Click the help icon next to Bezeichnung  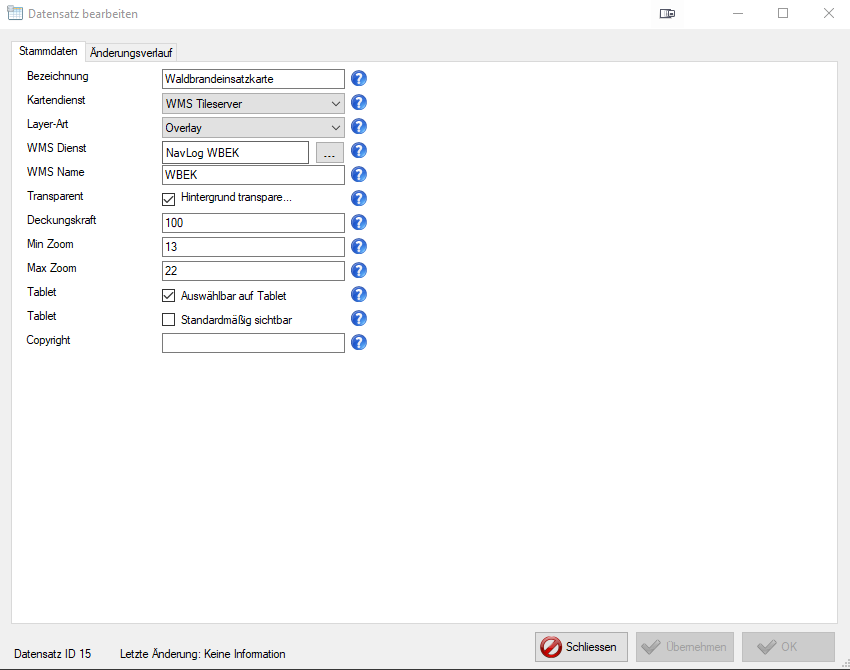[x=358, y=78]
